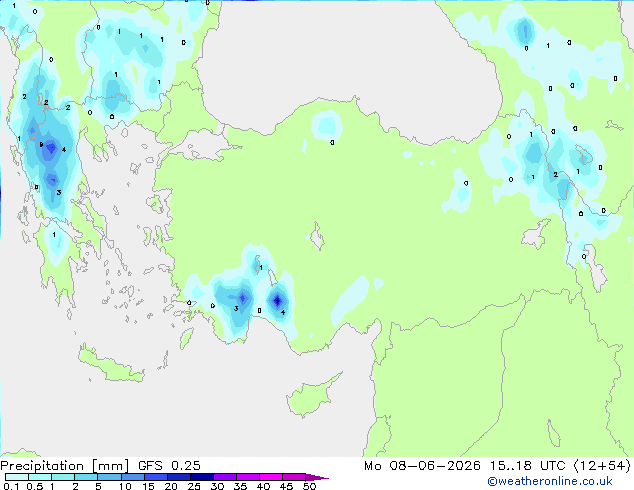This screenshot has width=634, height=490.
Task: Click the 0.1–0.5 mm legend color box
Action: click(17, 477)
